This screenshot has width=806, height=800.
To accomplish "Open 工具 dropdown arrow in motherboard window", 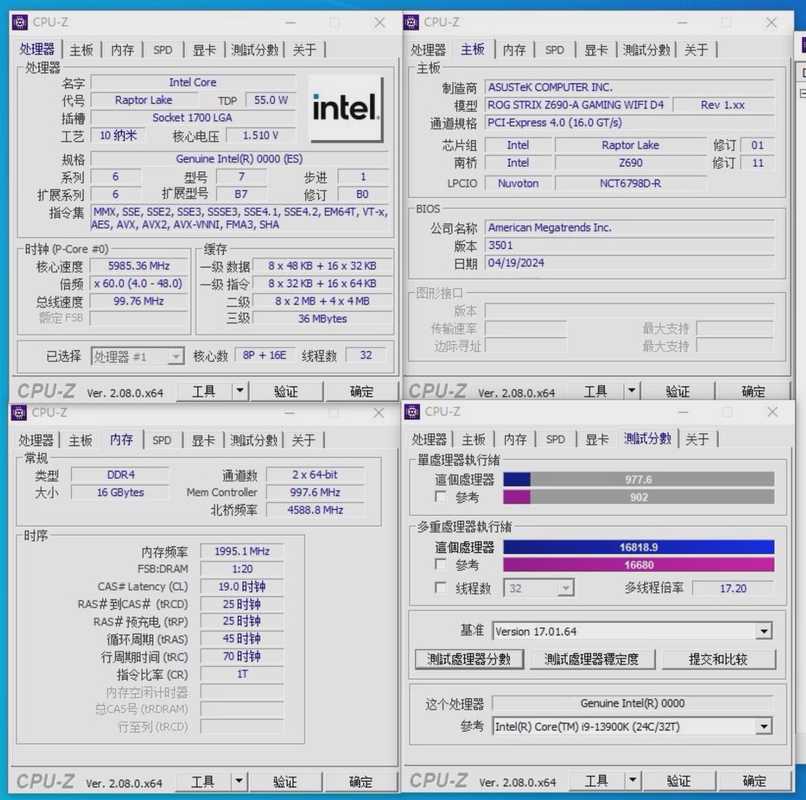I will pos(631,391).
